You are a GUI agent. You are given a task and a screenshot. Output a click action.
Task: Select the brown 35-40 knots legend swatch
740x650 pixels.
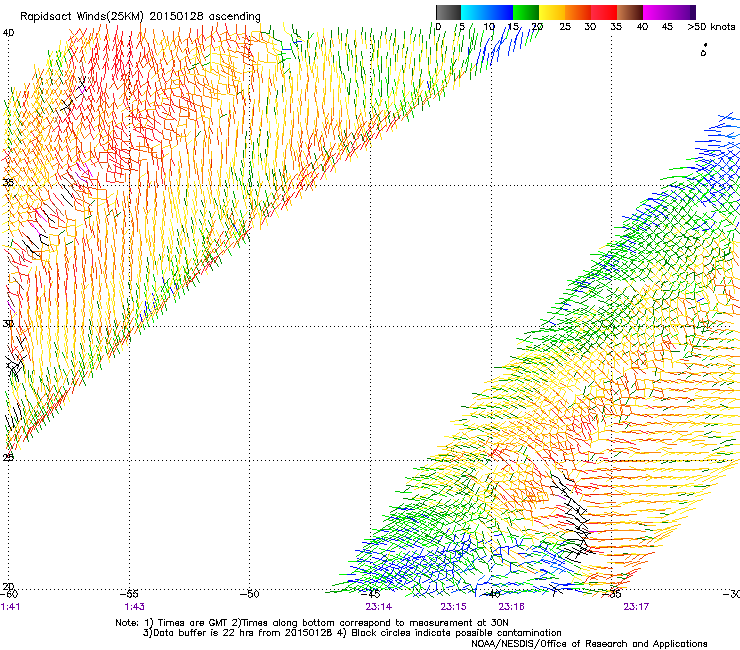(x=630, y=12)
